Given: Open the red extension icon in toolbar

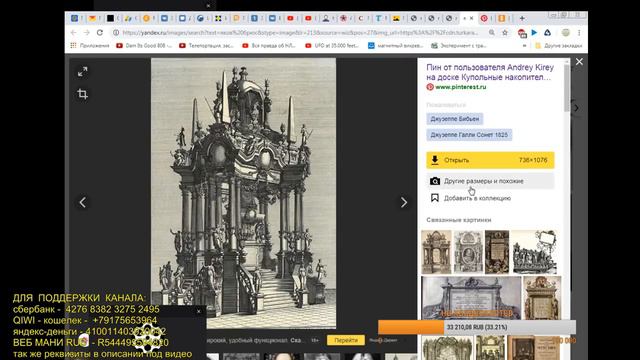Looking at the screenshot, I should (x=522, y=33).
